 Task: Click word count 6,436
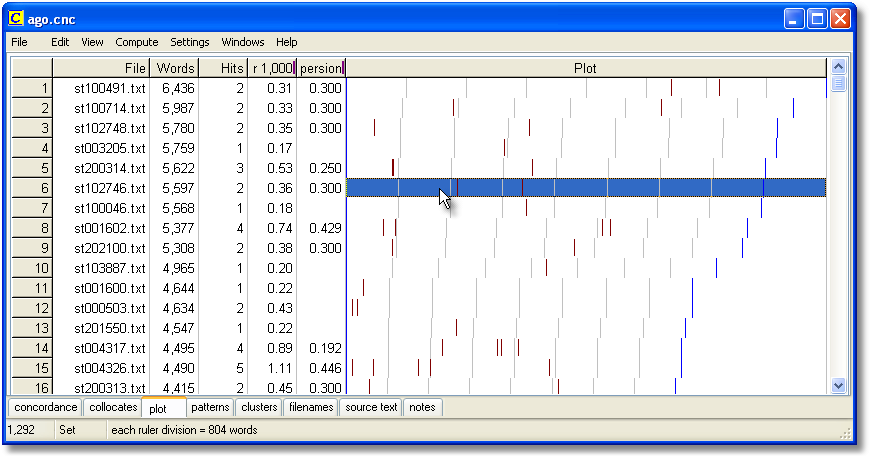178,88
